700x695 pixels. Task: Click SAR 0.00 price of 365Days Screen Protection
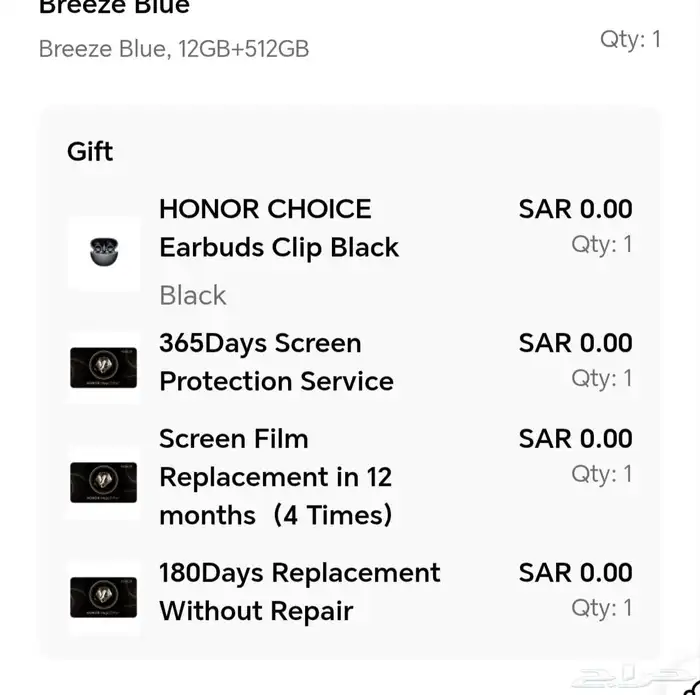coord(575,343)
